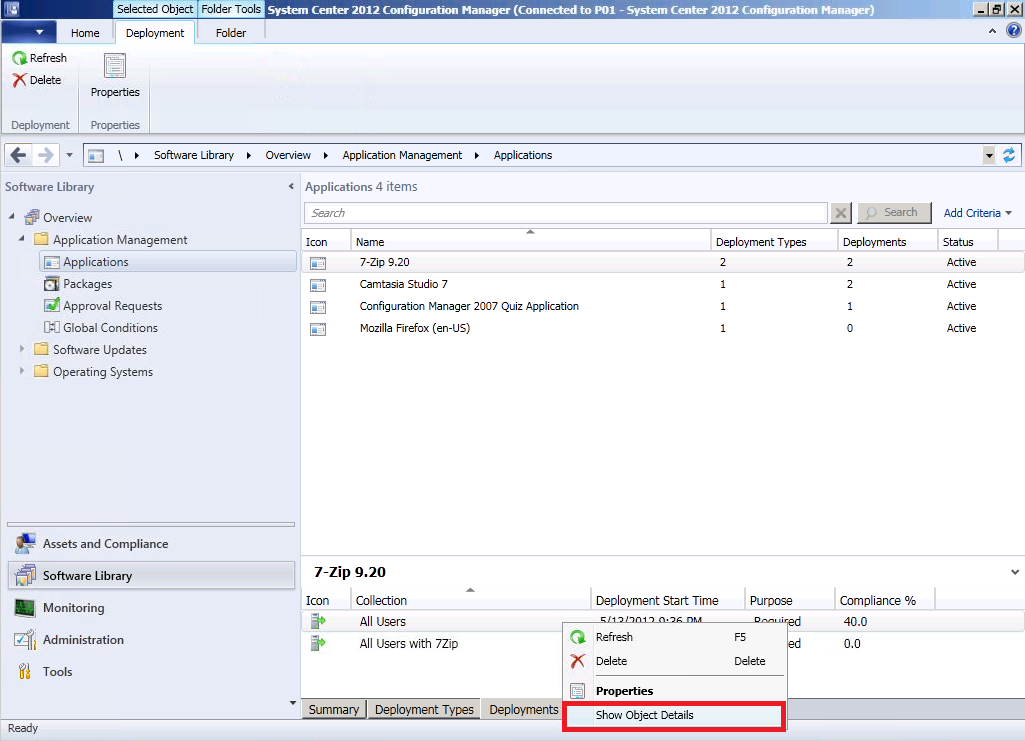Select the Deployment ribbon tab

[155, 33]
